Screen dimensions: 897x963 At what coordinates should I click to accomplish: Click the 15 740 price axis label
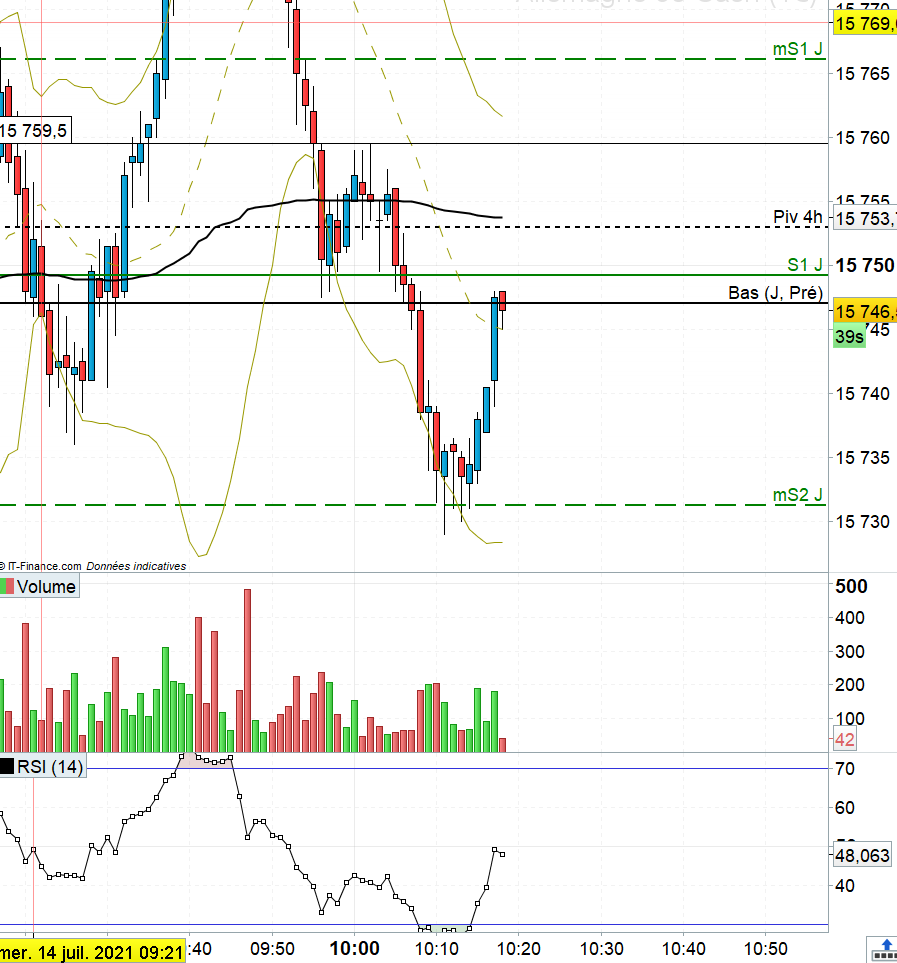coord(862,394)
